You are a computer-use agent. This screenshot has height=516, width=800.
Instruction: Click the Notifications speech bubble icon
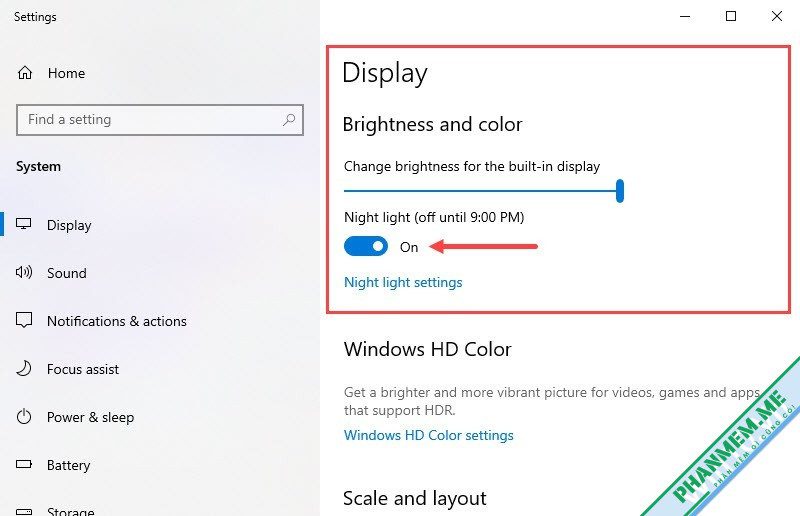click(23, 320)
